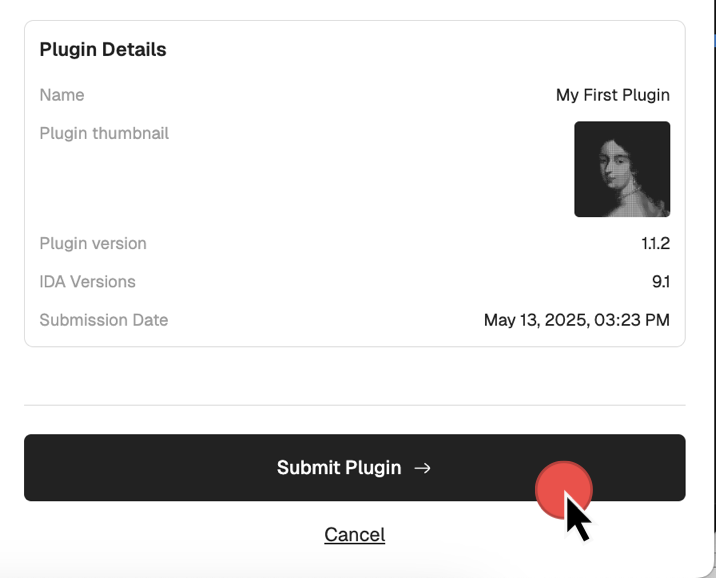Select the Plugin Details heading
Image resolution: width=716 pixels, height=578 pixels.
[x=103, y=49]
